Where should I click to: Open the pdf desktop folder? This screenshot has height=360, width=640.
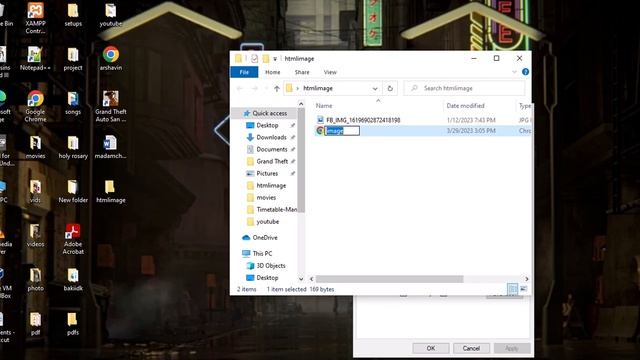tap(36, 323)
